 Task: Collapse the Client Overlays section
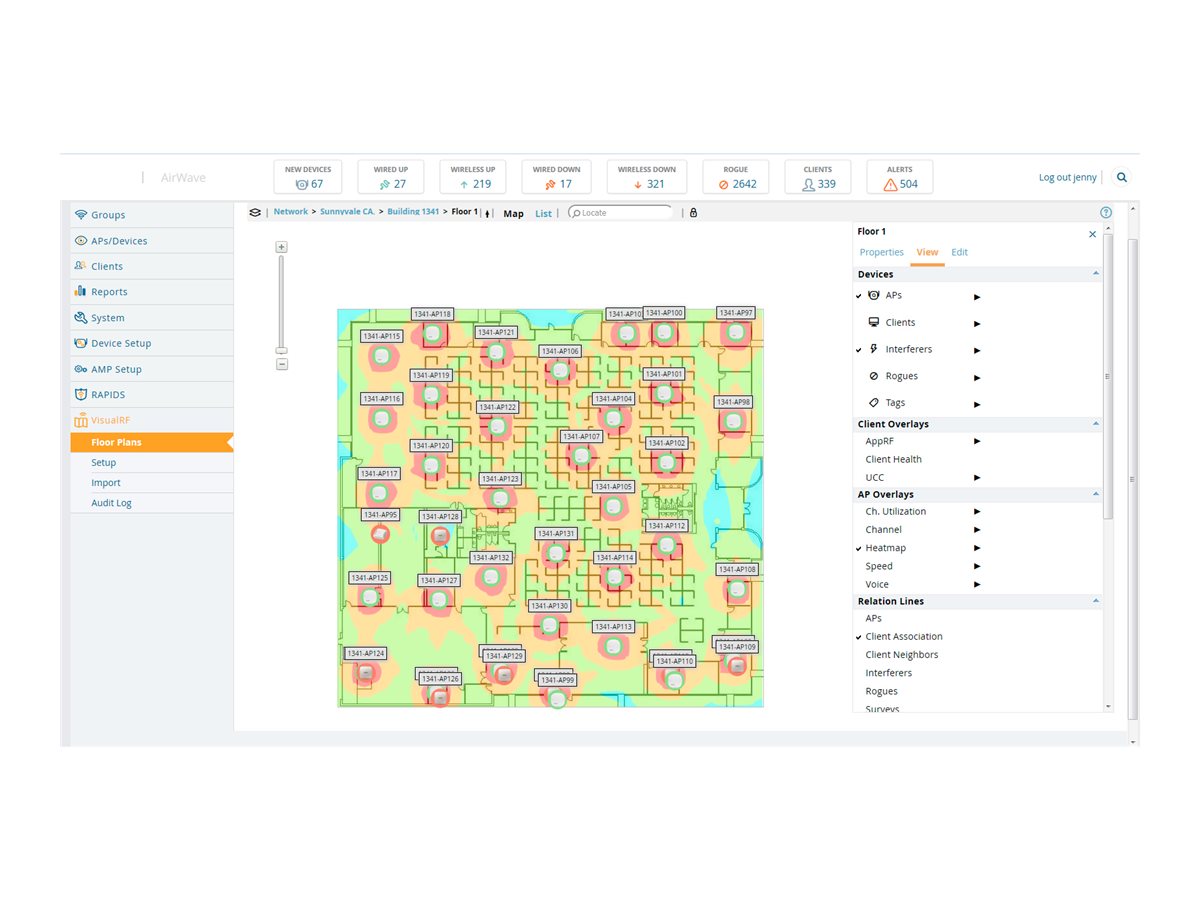point(1095,424)
